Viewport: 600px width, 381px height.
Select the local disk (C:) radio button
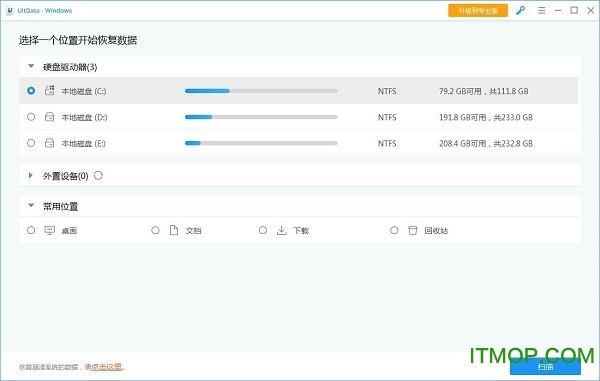(x=31, y=91)
